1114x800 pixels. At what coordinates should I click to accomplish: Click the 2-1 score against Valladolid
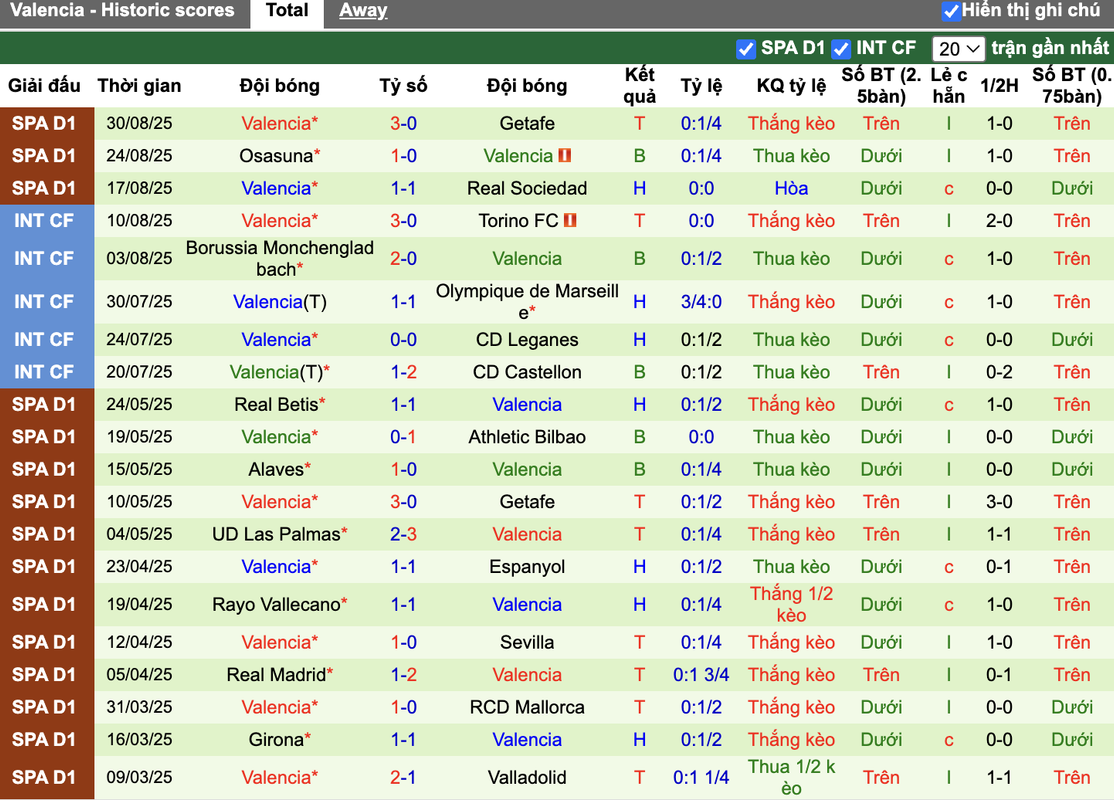click(x=403, y=778)
